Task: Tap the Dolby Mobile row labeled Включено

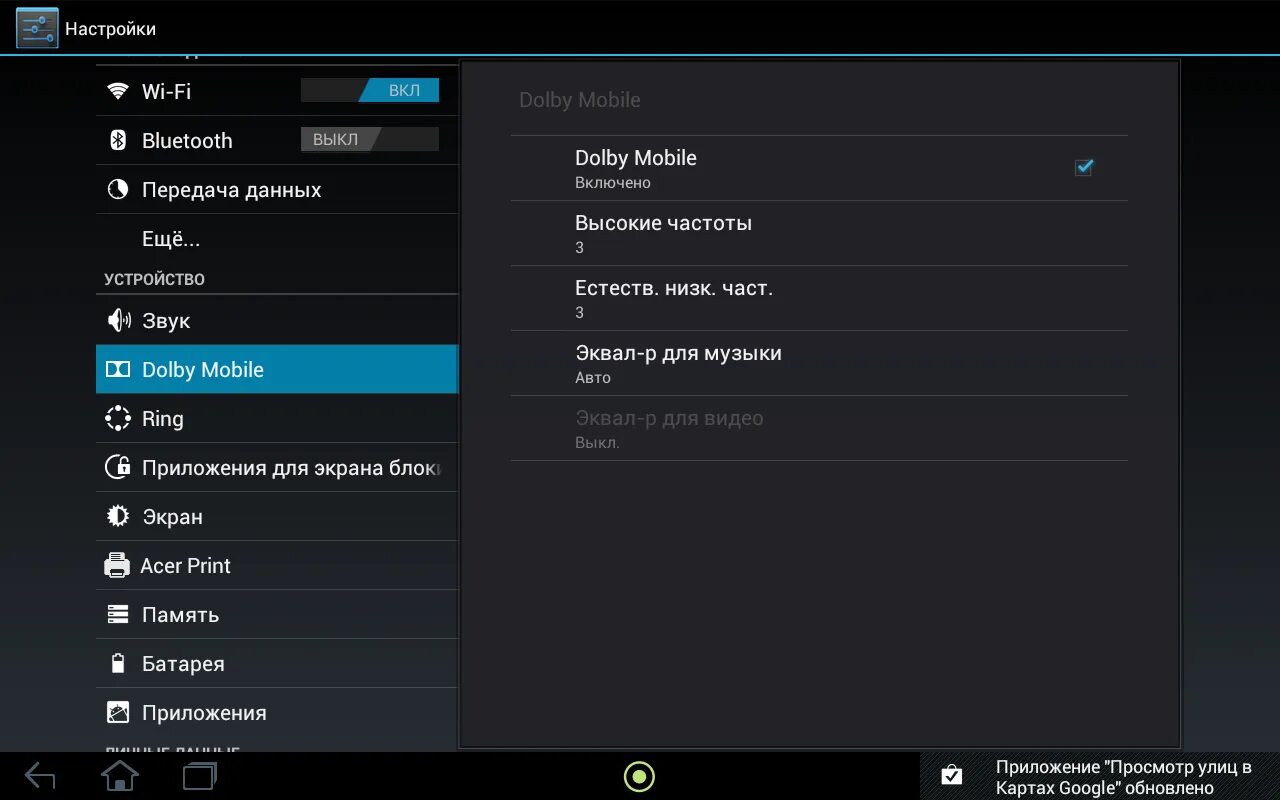Action: (x=819, y=168)
